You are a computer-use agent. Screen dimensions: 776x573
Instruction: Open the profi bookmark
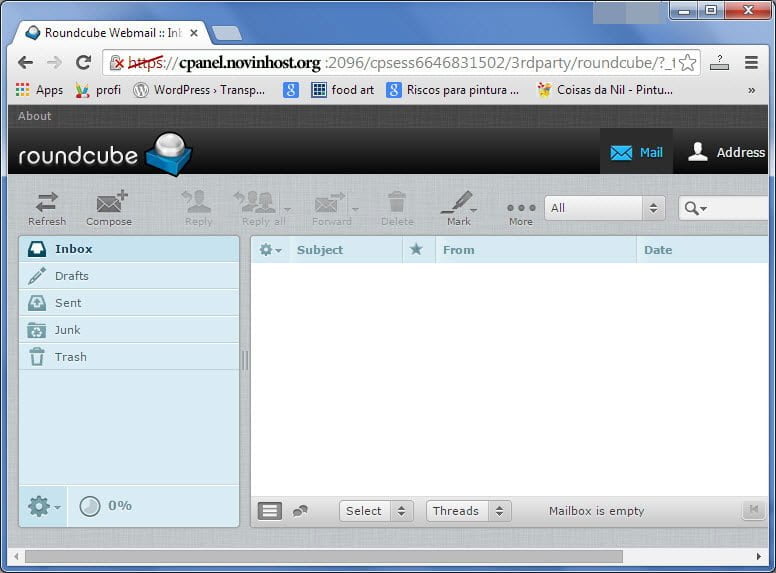pos(98,90)
